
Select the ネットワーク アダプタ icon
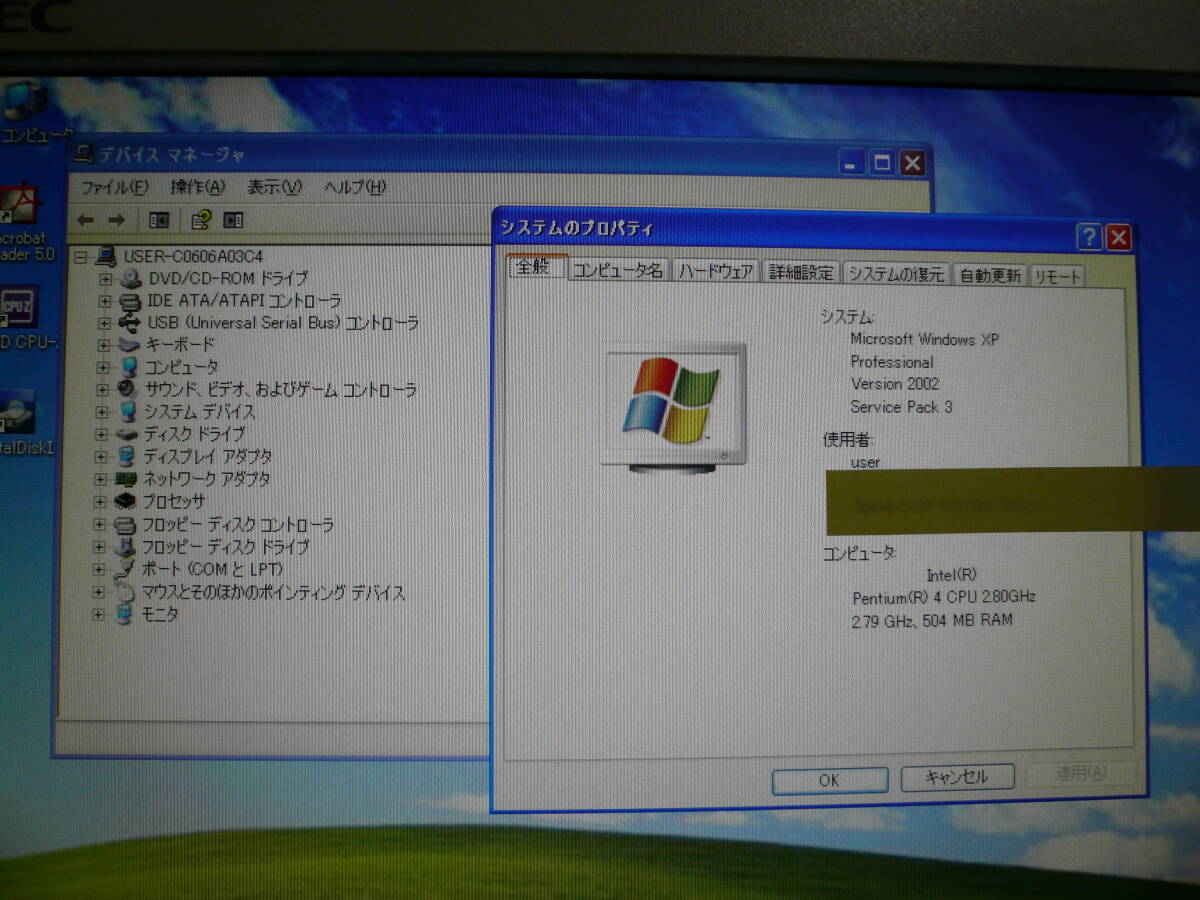point(126,479)
